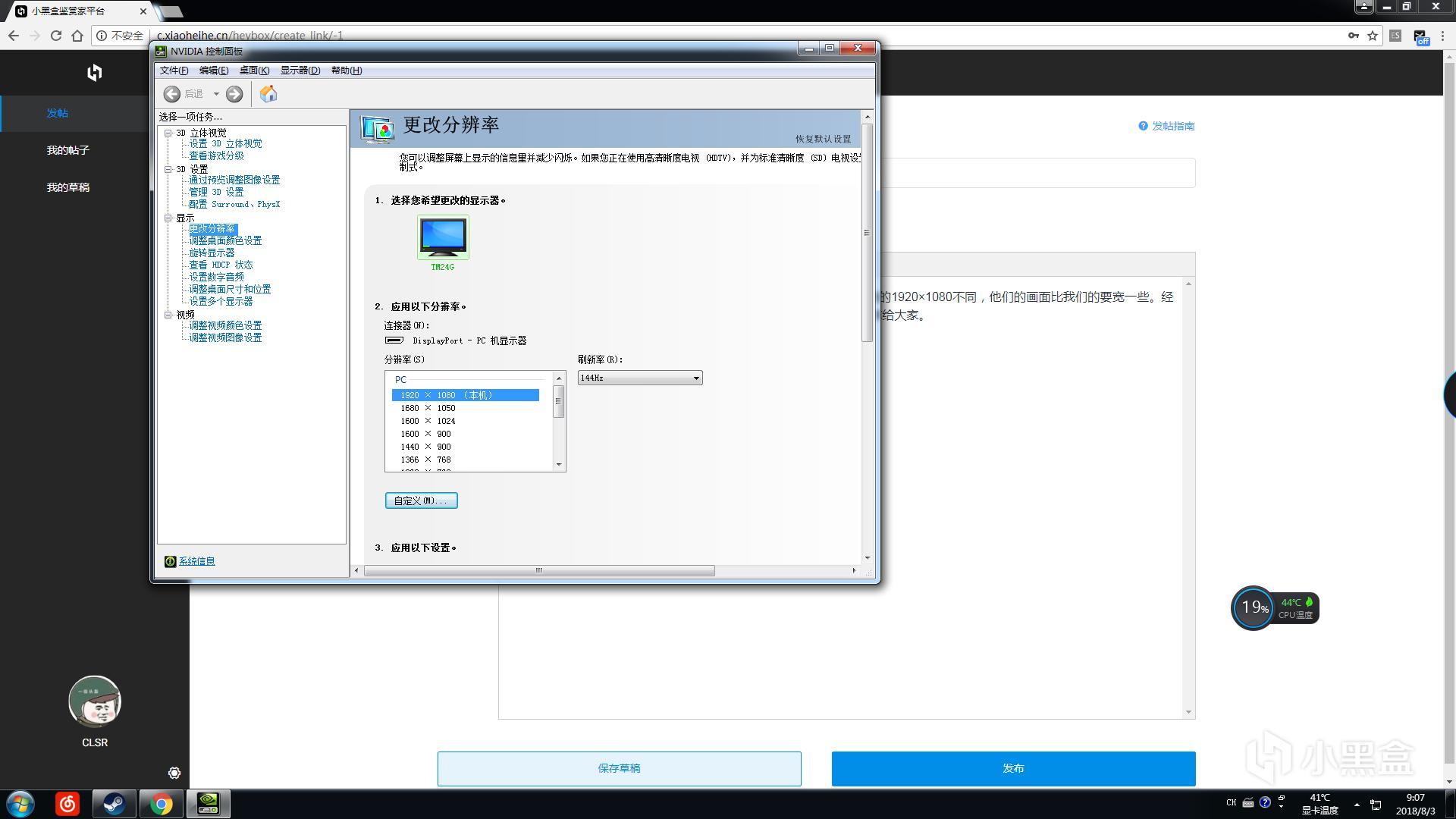Screen dimensions: 1456x819
Task: Open 我的草稿 in browser sidebar
Action: click(x=68, y=187)
